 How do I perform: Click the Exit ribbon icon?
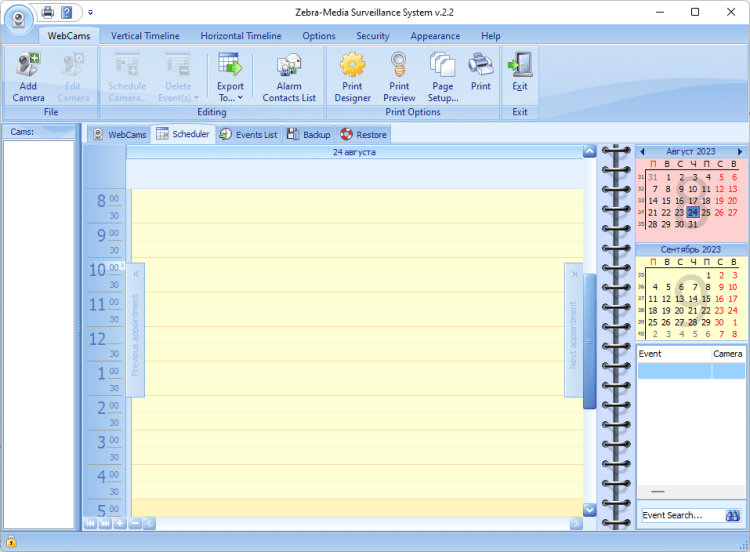coord(520,72)
